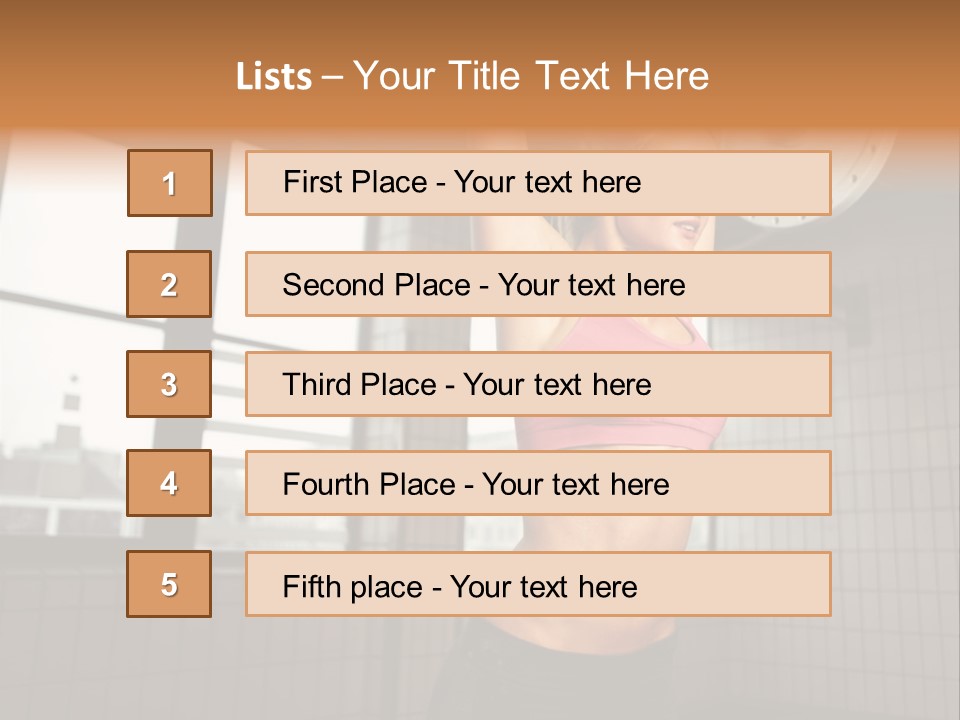Click the 'Fifth place' text box
Image resolution: width=960 pixels, height=720 pixels.
(538, 585)
